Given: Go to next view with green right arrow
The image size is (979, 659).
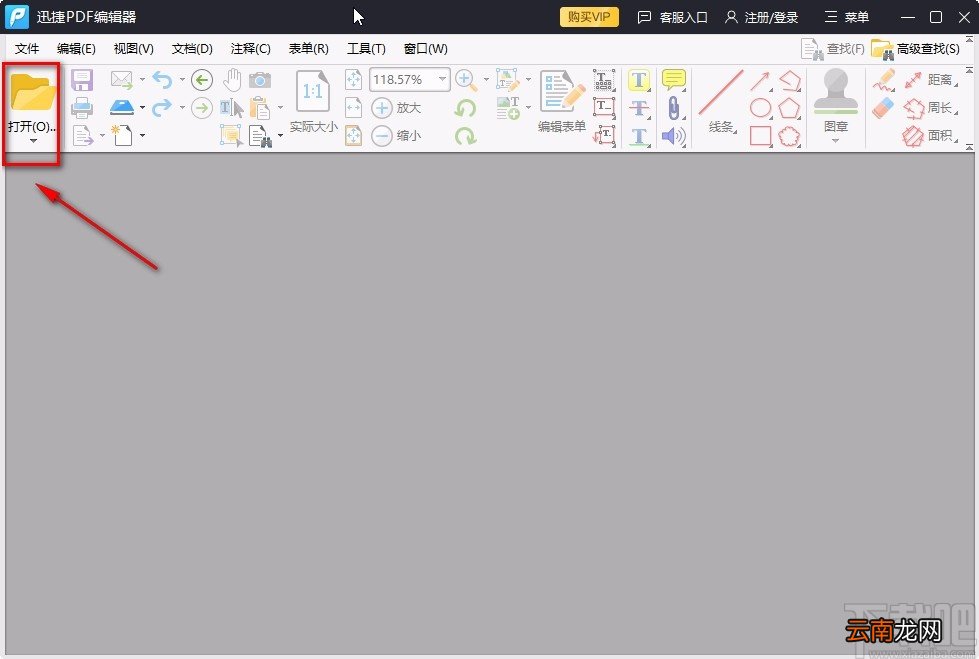Looking at the screenshot, I should click(202, 107).
